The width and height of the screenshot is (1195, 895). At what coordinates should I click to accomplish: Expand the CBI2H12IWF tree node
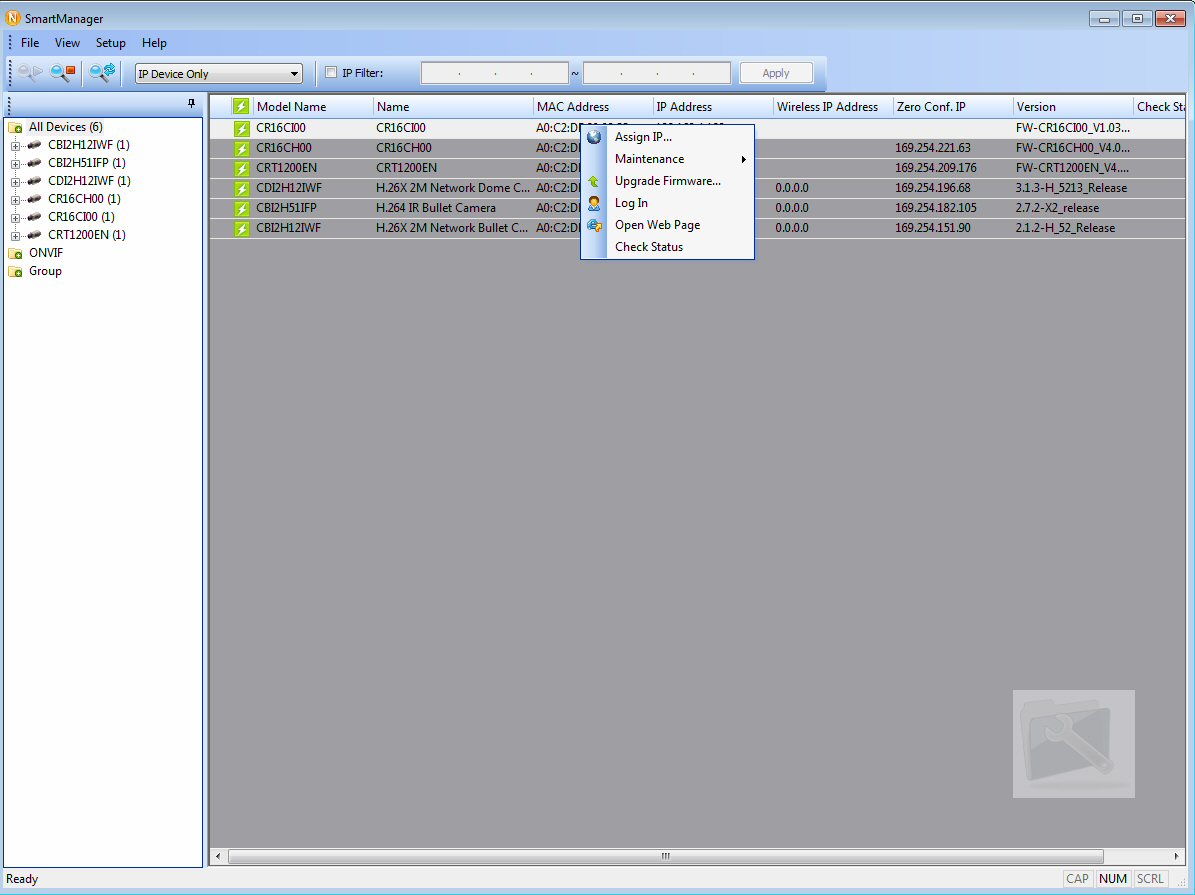(x=15, y=145)
